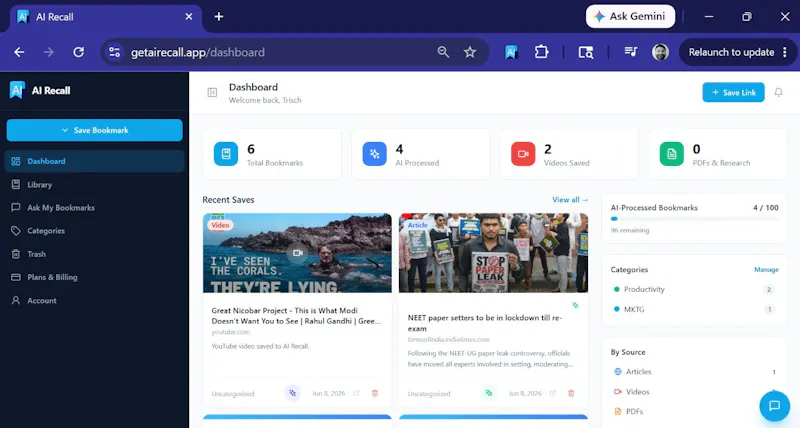Click the Article tag on NEET card
The width and height of the screenshot is (800, 428).
(x=417, y=225)
